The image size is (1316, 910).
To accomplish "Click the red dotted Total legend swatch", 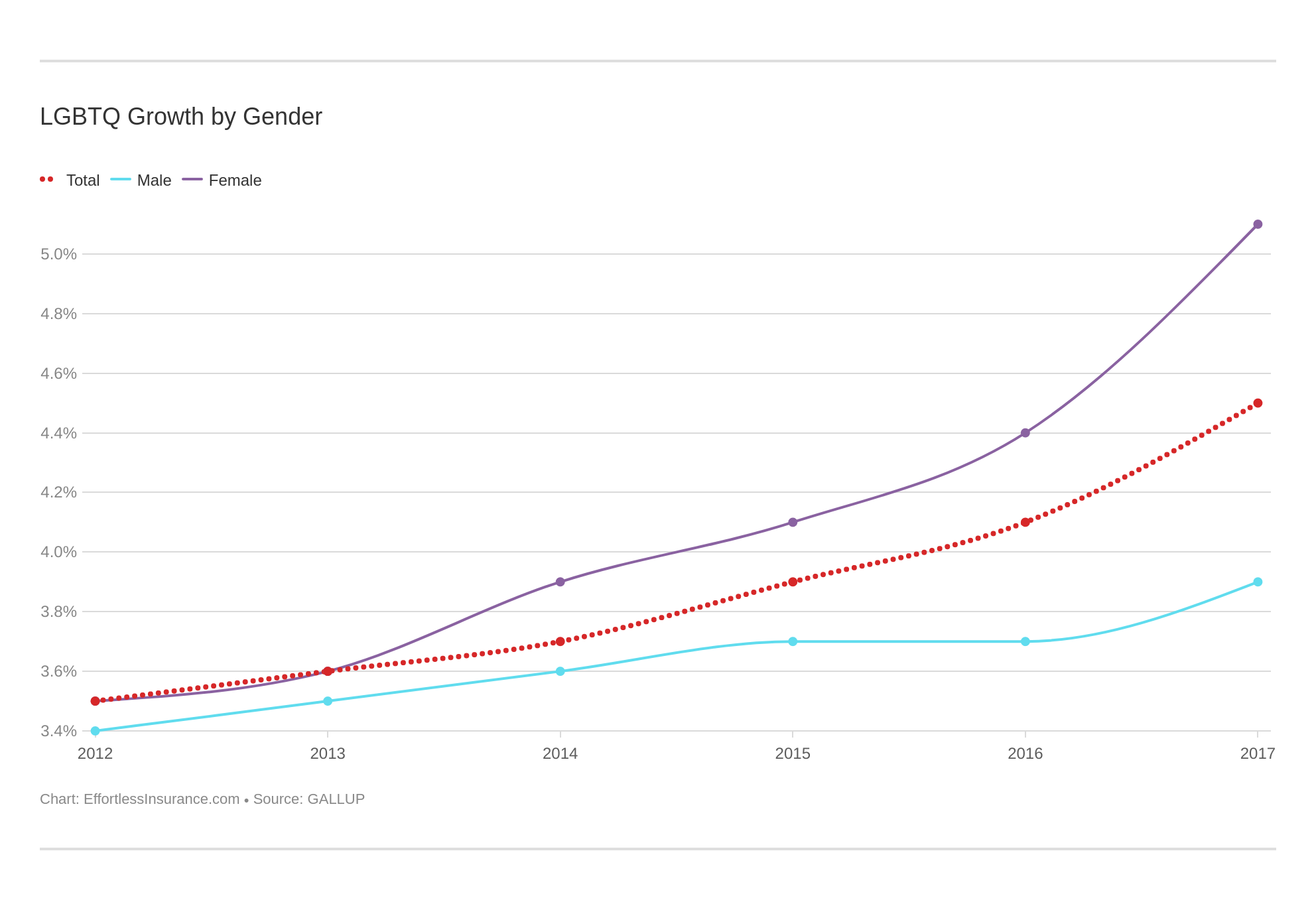I will (x=46, y=179).
